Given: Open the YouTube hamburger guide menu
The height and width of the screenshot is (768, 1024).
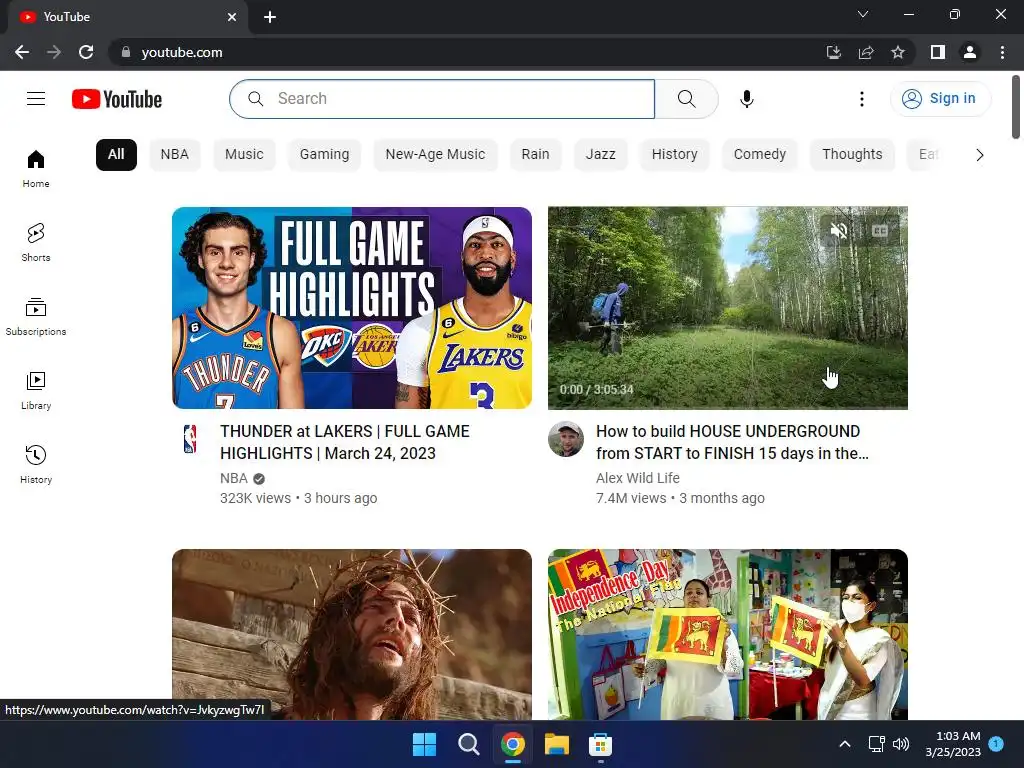Looking at the screenshot, I should [36, 99].
